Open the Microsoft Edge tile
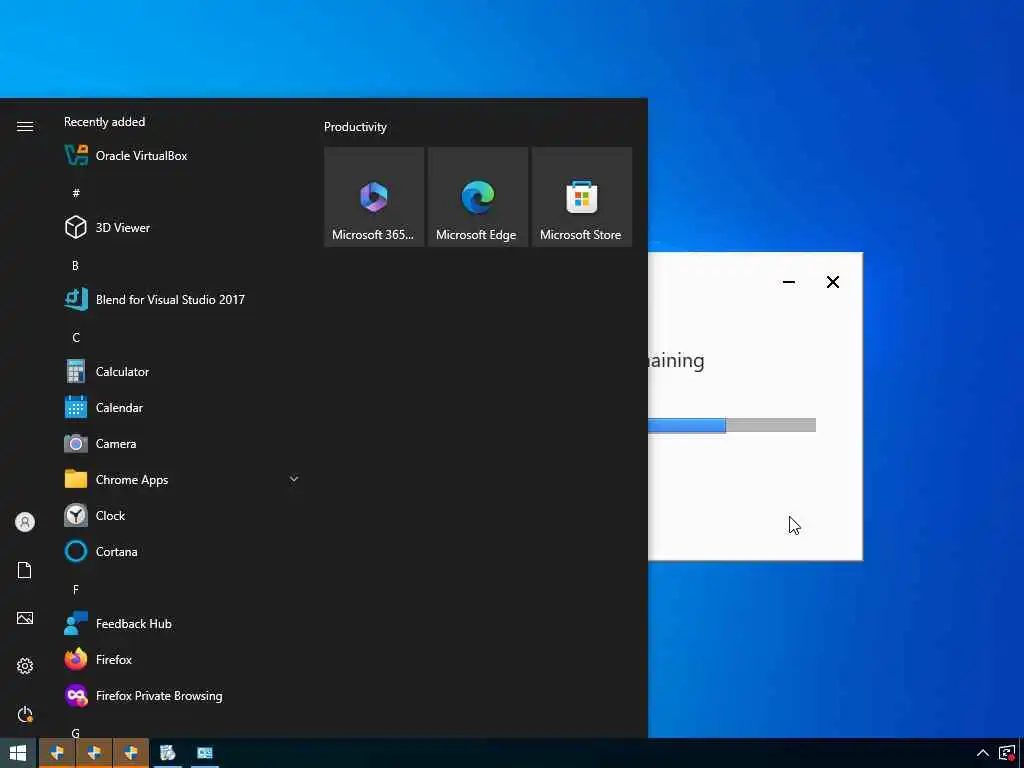The image size is (1024, 768). [477, 197]
